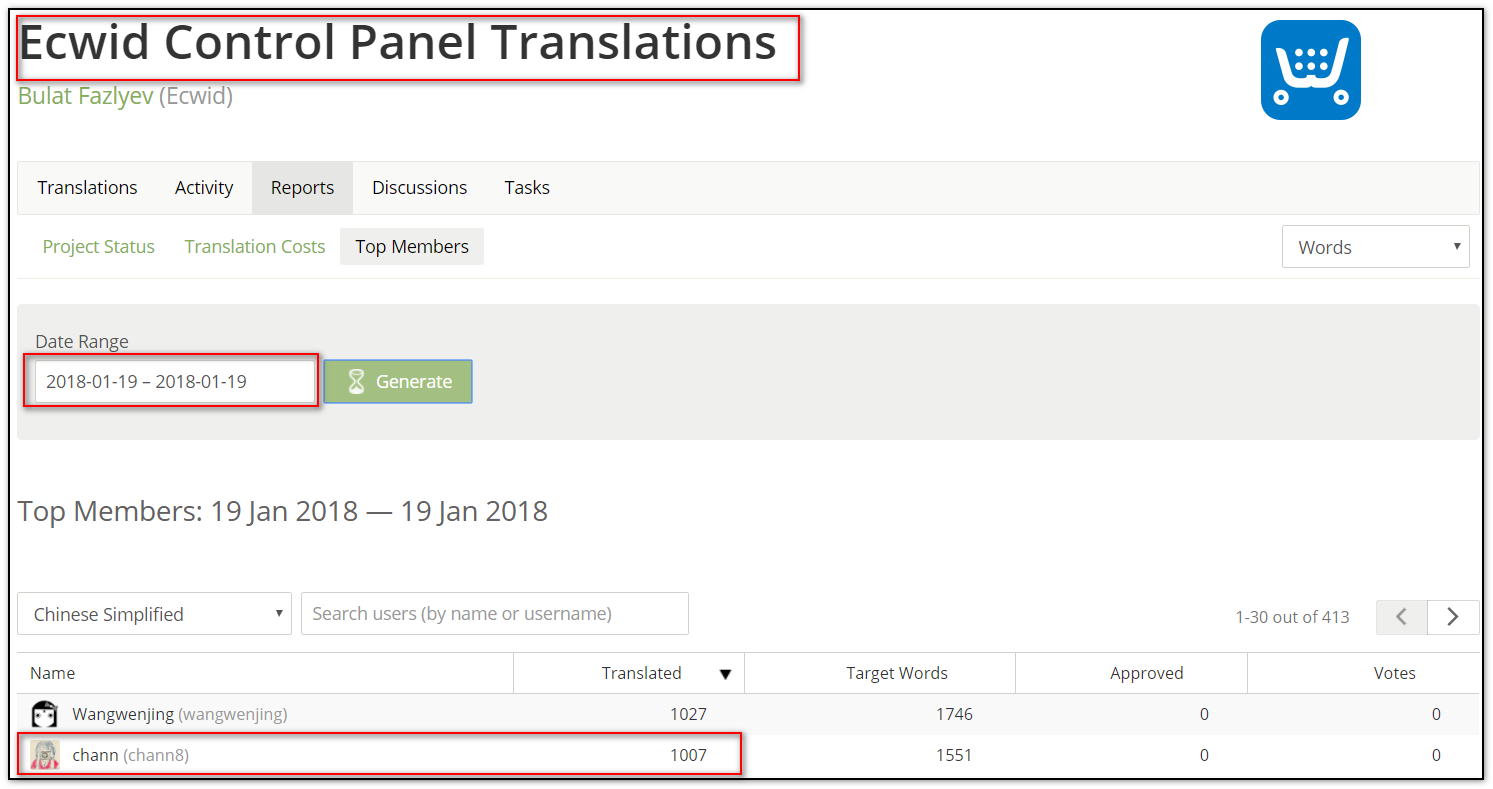
Task: Select the Project Status report
Action: (99, 247)
